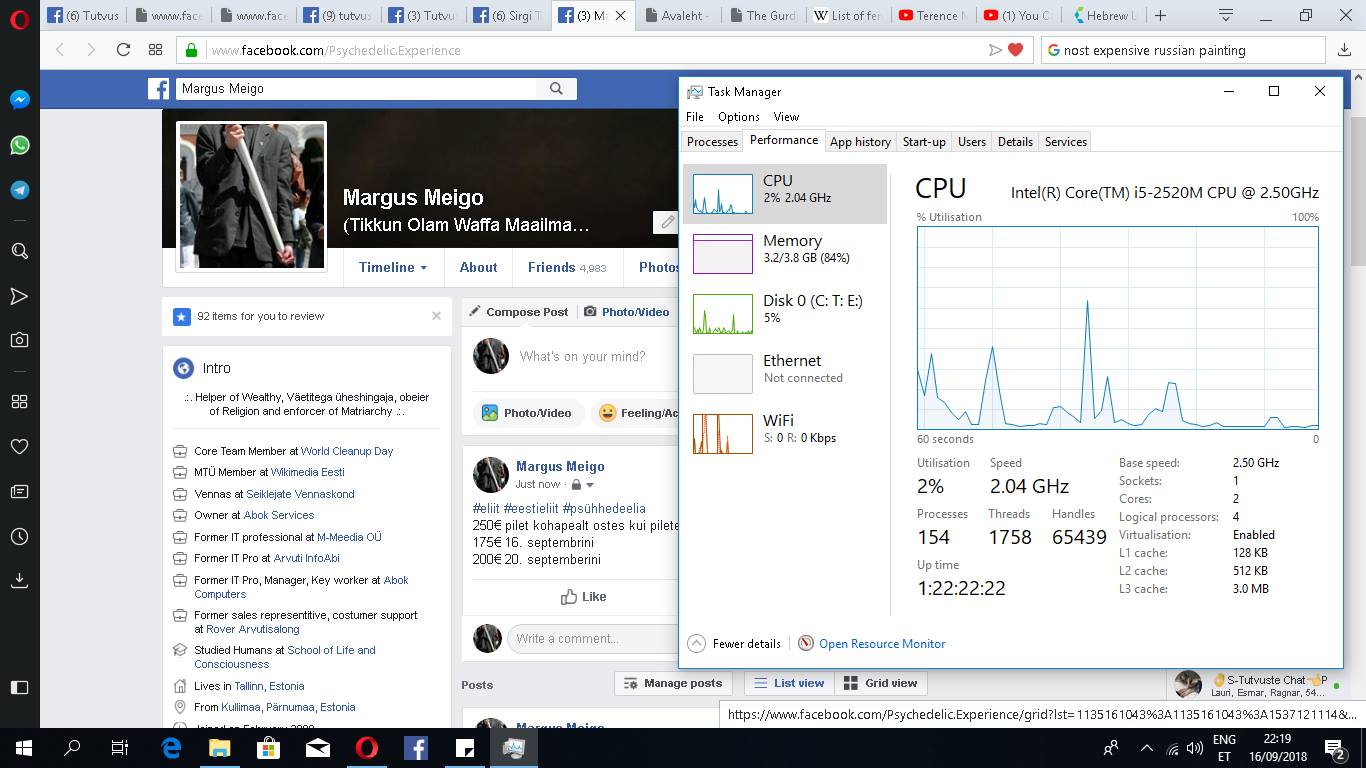Toggle Opera sidebar panel icon at bottom
The image size is (1366, 768).
tap(19, 687)
